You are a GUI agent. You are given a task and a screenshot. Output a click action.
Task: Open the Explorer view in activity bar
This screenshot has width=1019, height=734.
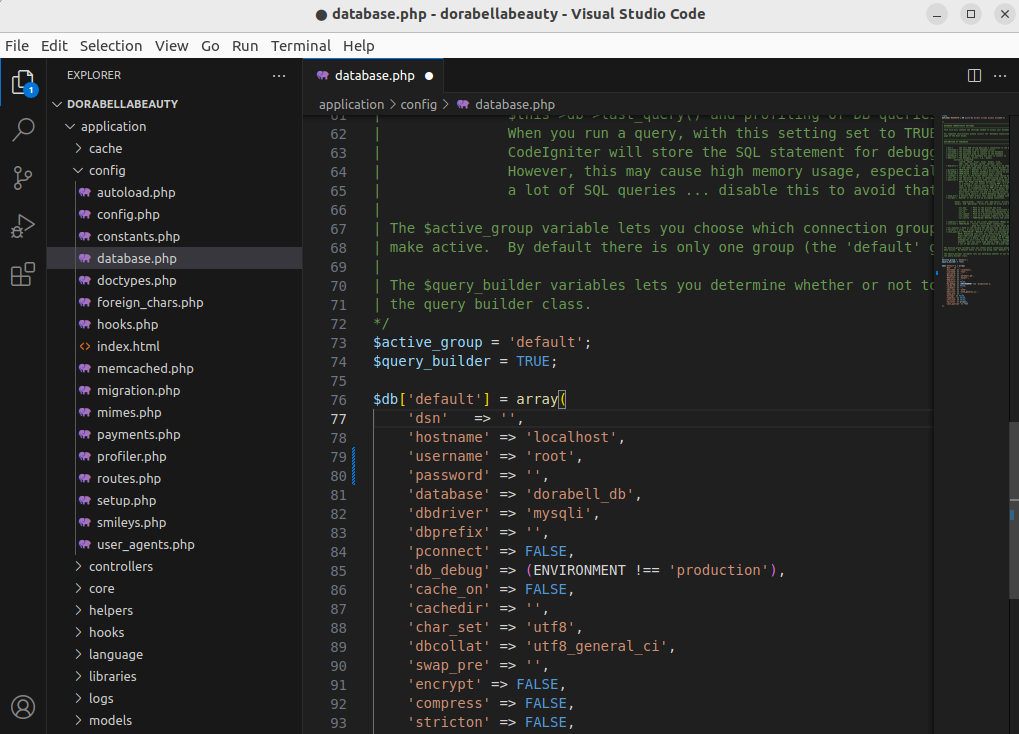click(x=23, y=82)
